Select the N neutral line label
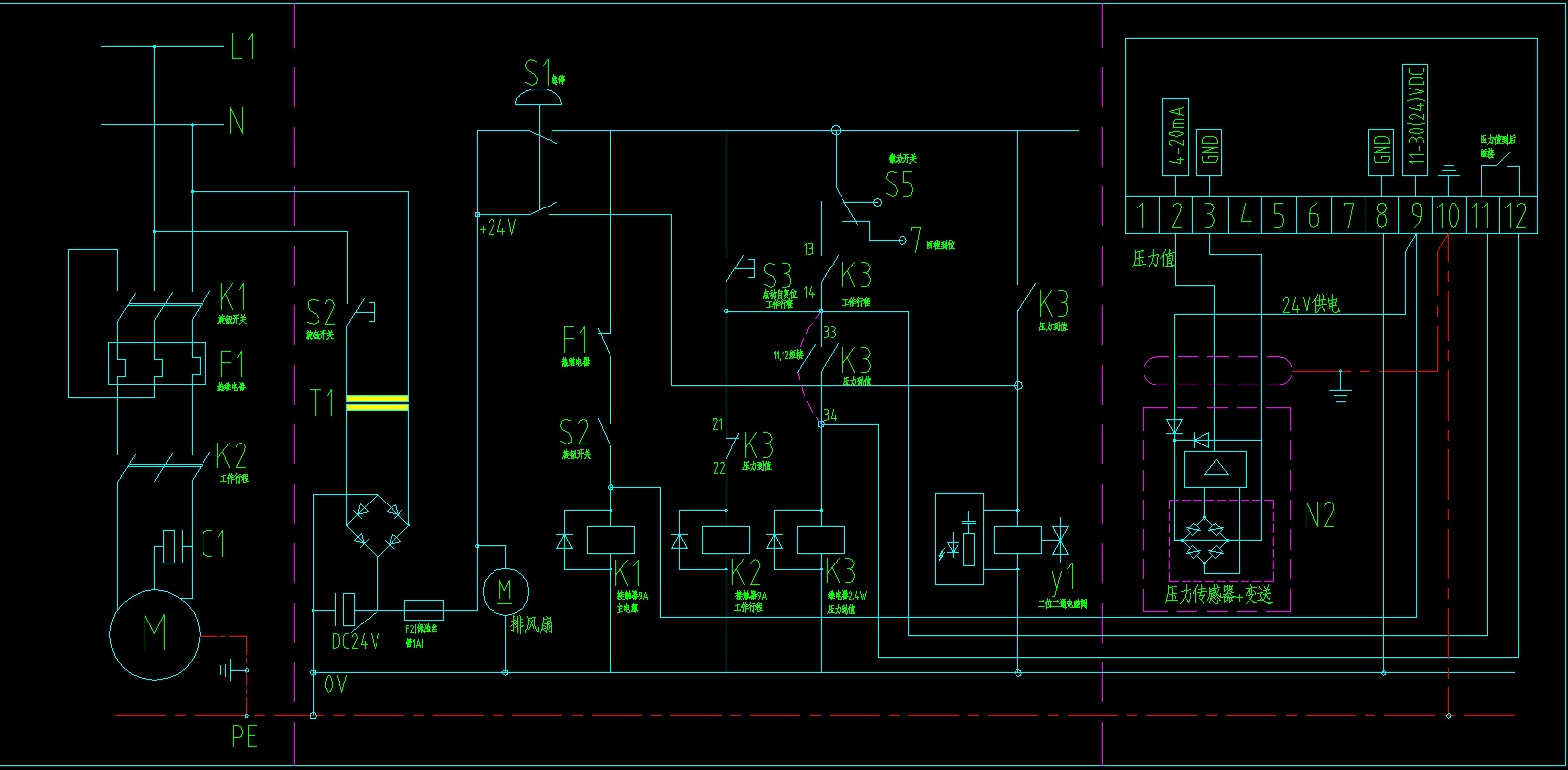The height and width of the screenshot is (770, 1568). 236,122
